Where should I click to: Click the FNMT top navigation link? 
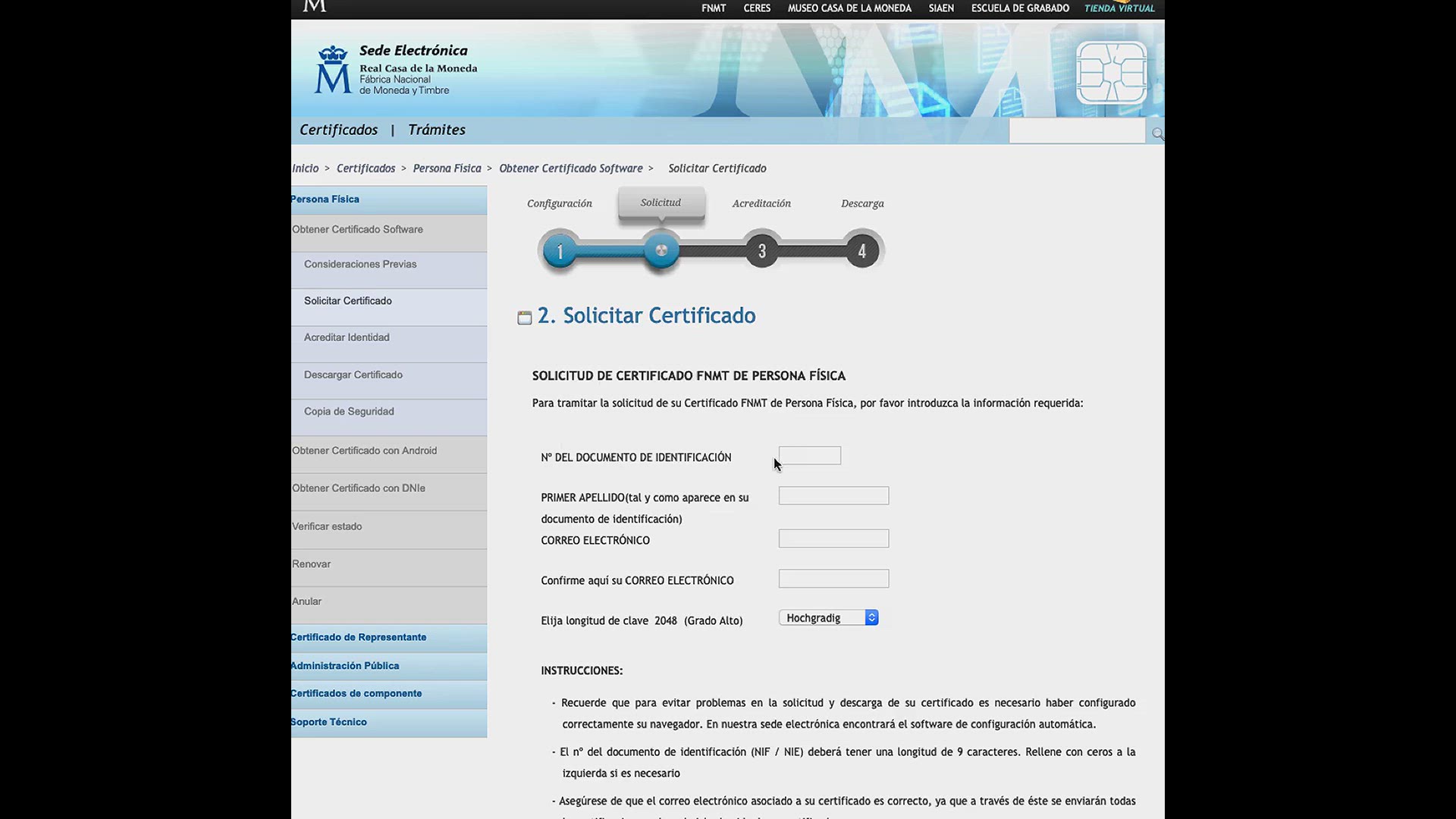tap(714, 8)
